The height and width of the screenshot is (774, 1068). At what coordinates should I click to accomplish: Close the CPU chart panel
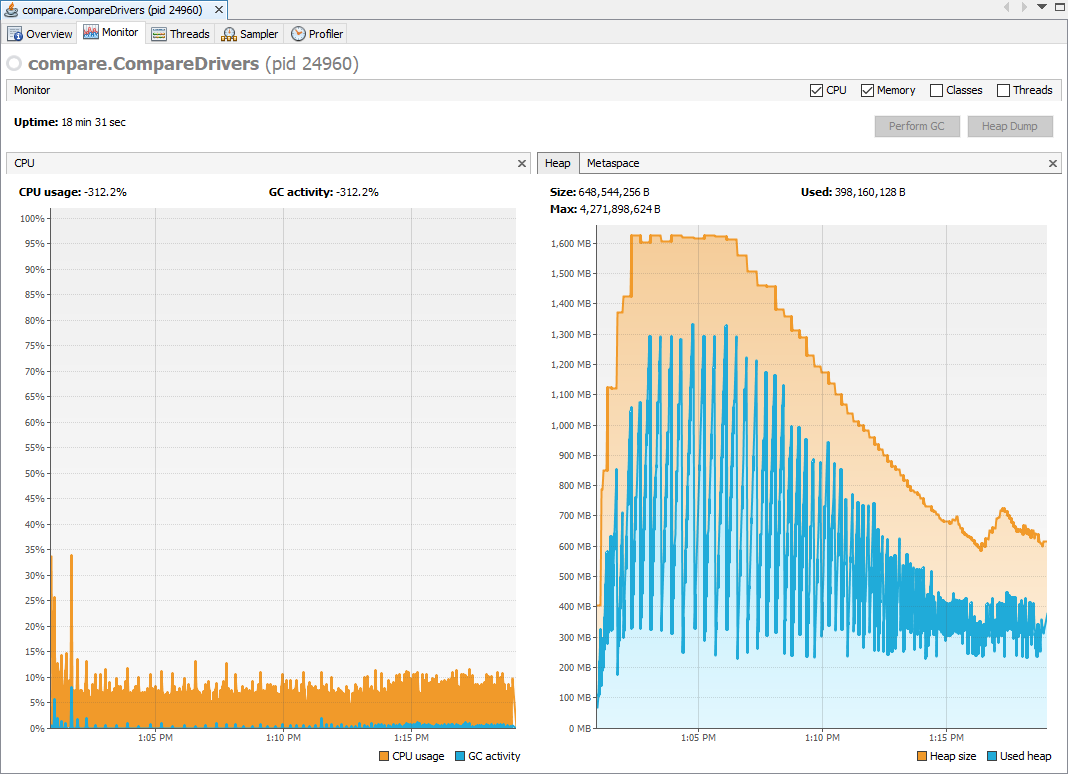pos(521,163)
